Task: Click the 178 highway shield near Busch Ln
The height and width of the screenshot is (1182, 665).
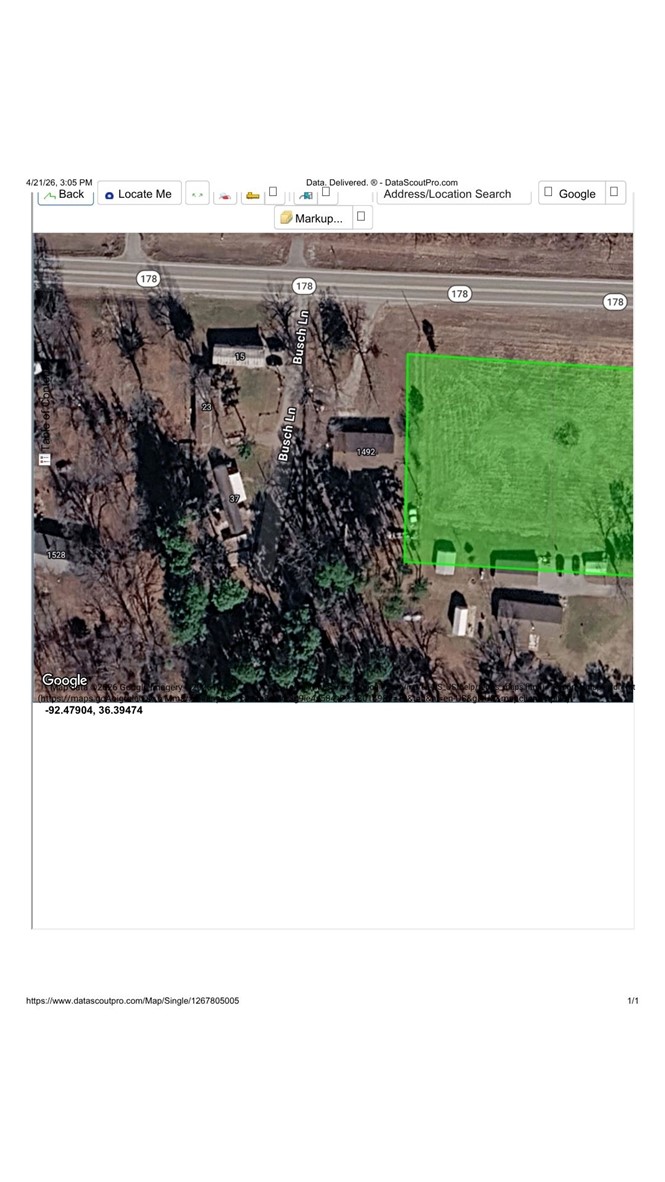Action: pos(304,286)
